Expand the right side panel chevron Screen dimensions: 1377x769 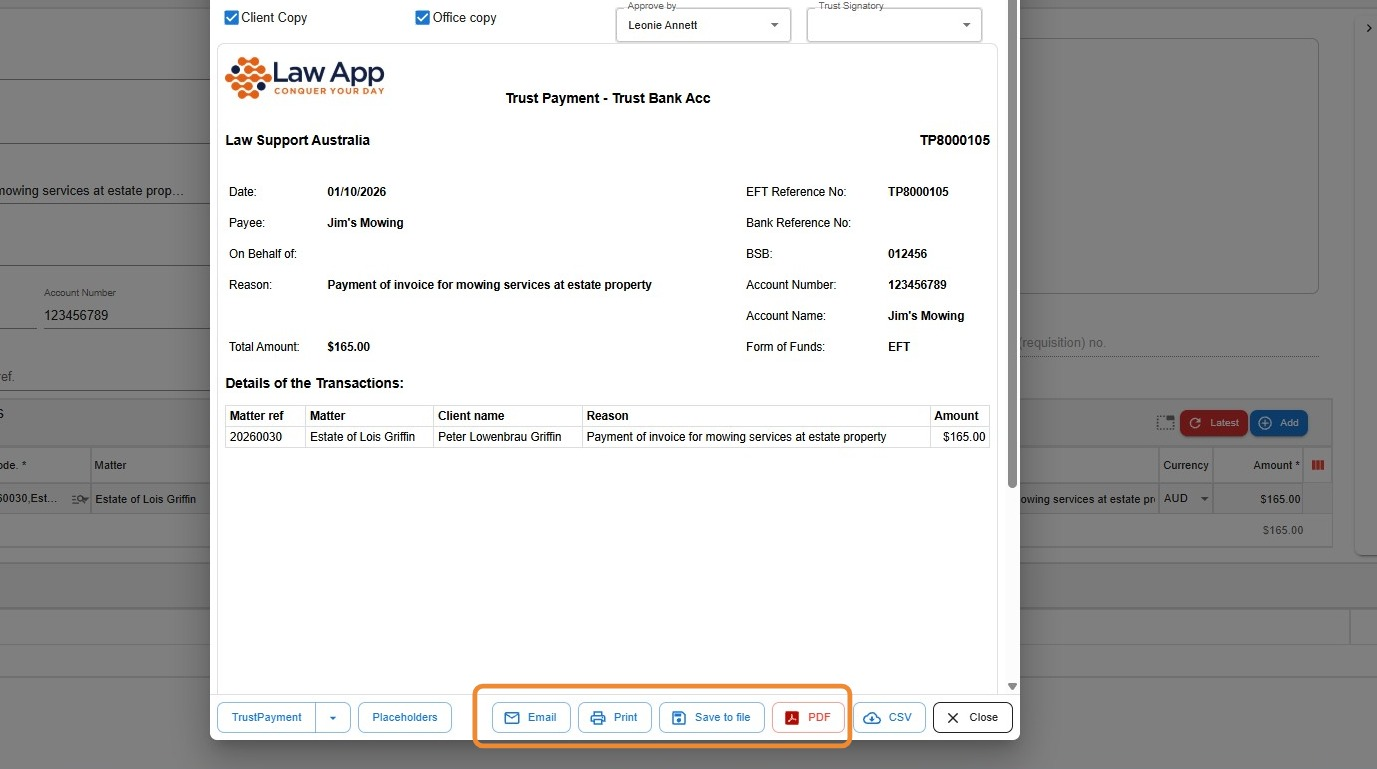coord(1368,28)
